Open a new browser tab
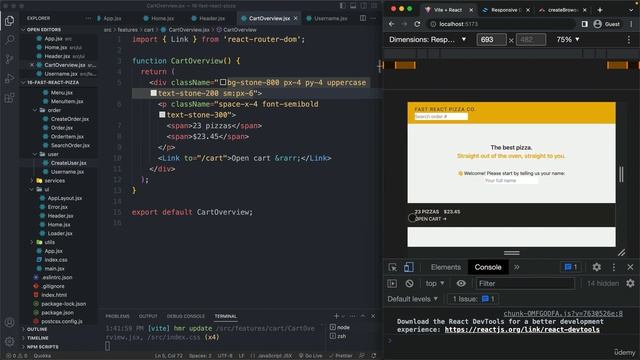 click(600, 10)
